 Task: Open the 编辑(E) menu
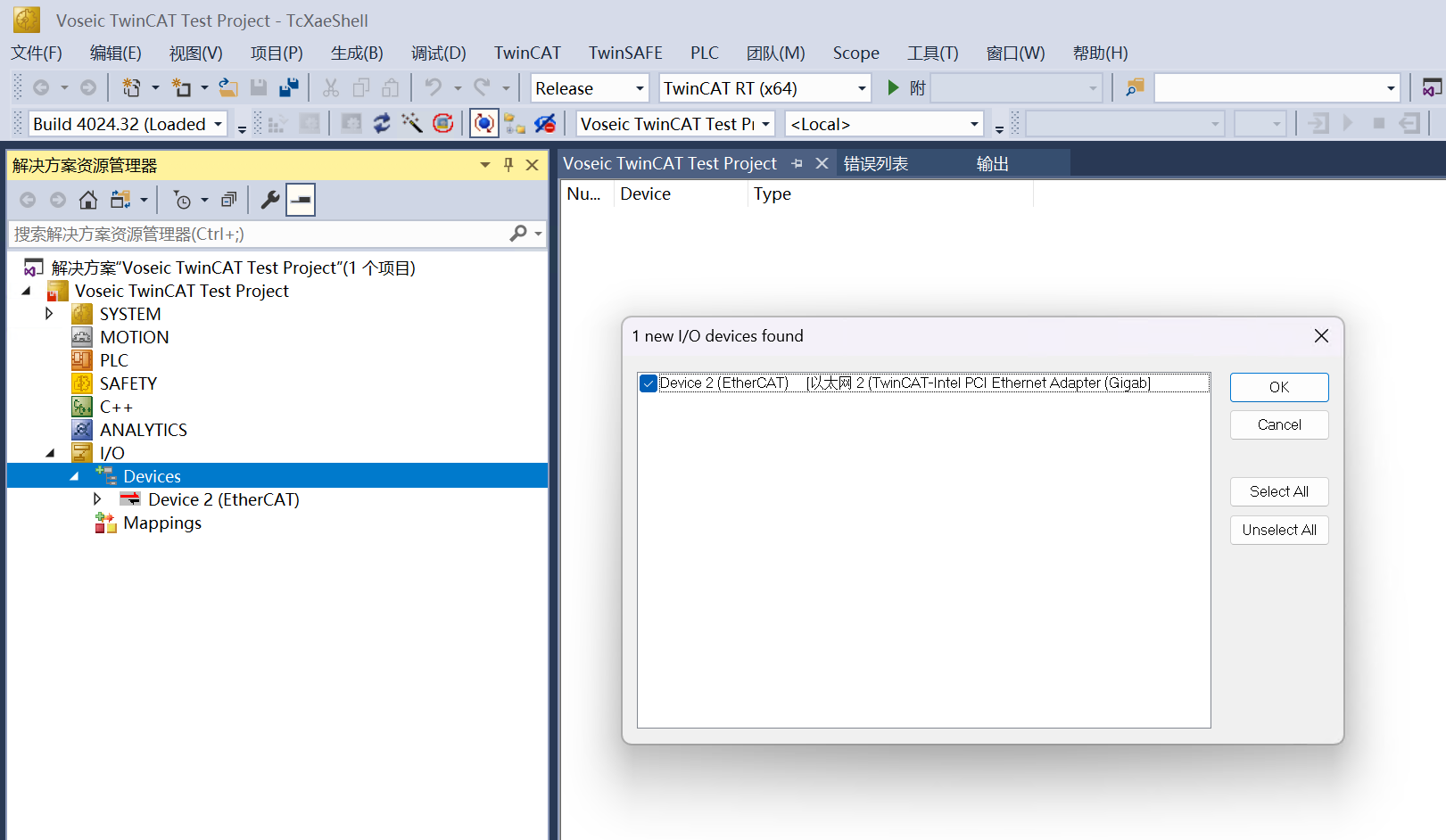tap(116, 53)
